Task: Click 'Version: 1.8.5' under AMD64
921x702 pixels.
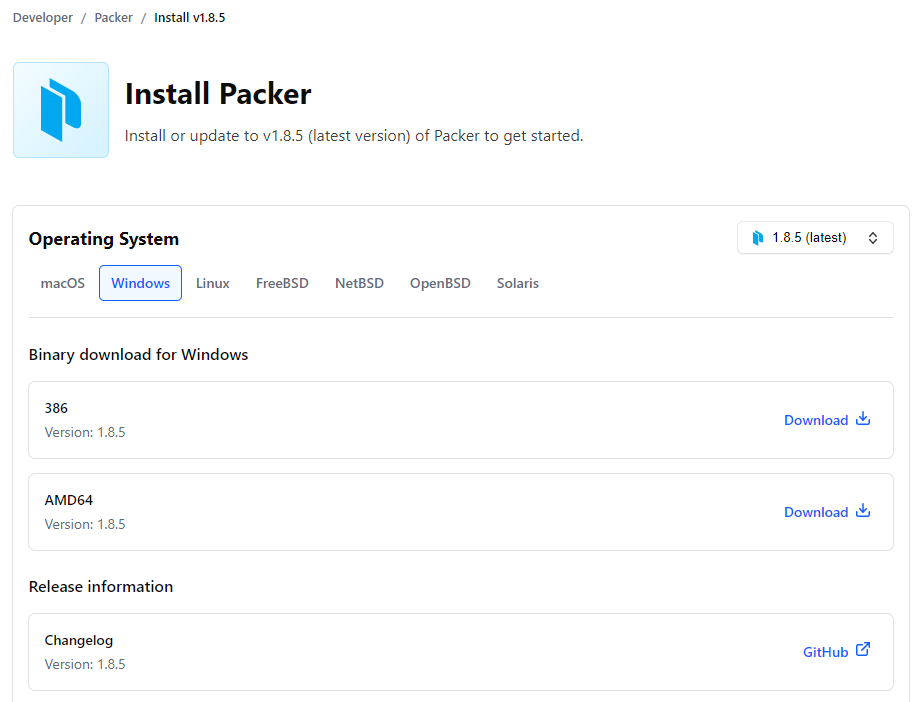Action: tap(85, 524)
